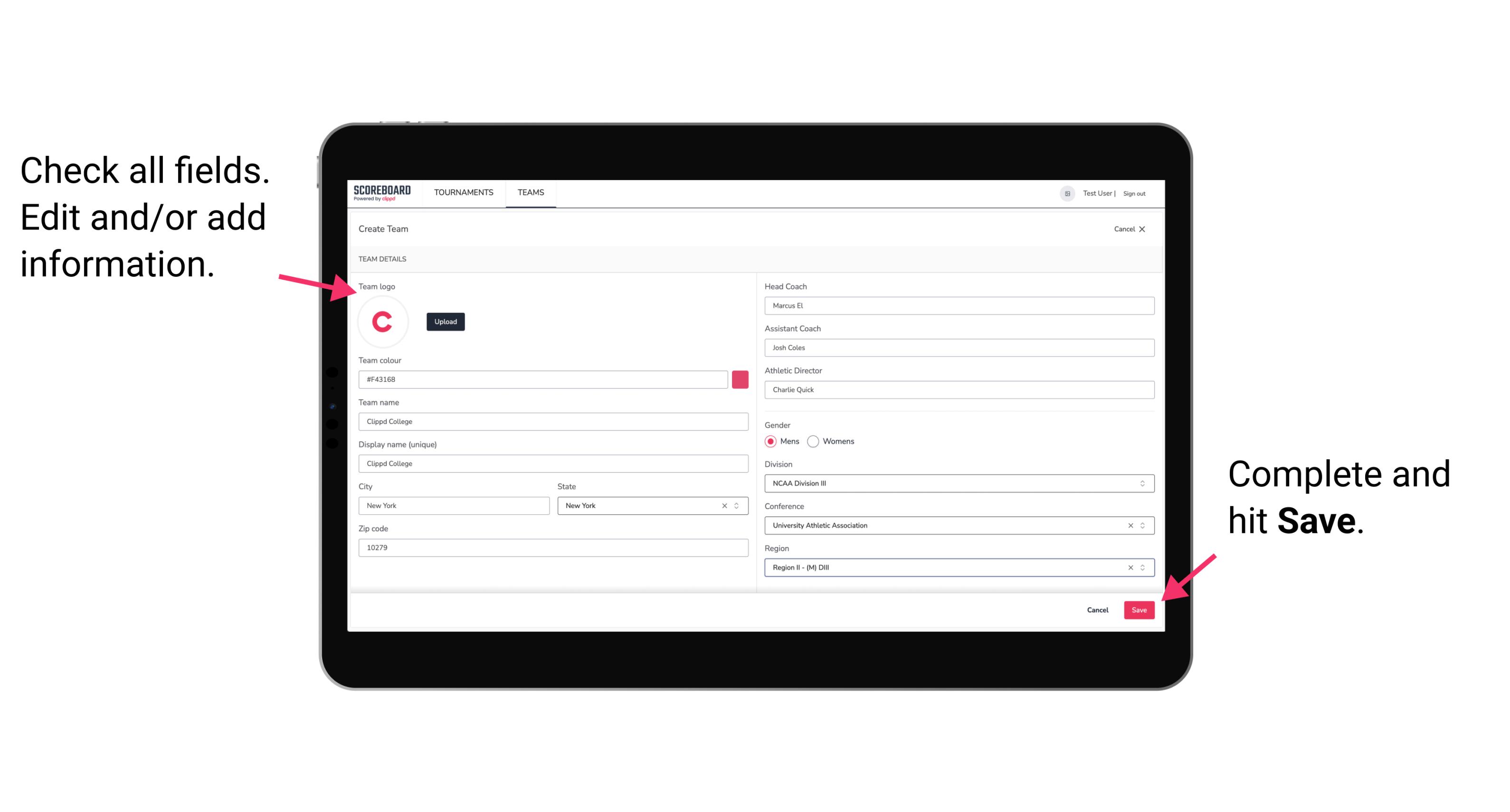Click the Team name input field
1510x812 pixels.
tap(553, 421)
